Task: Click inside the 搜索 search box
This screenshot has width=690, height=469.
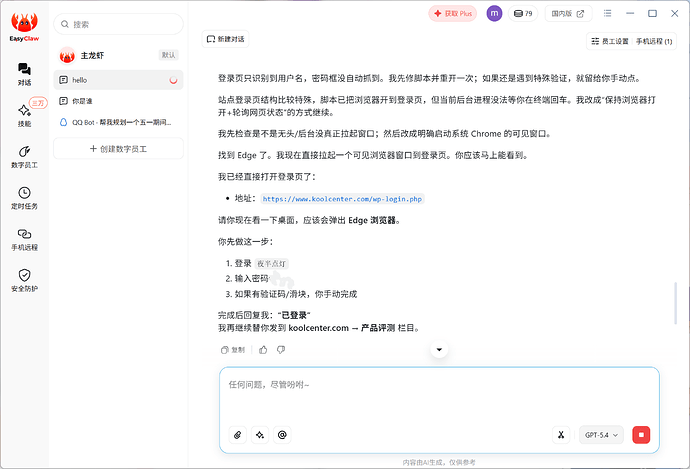Action: 118,24
